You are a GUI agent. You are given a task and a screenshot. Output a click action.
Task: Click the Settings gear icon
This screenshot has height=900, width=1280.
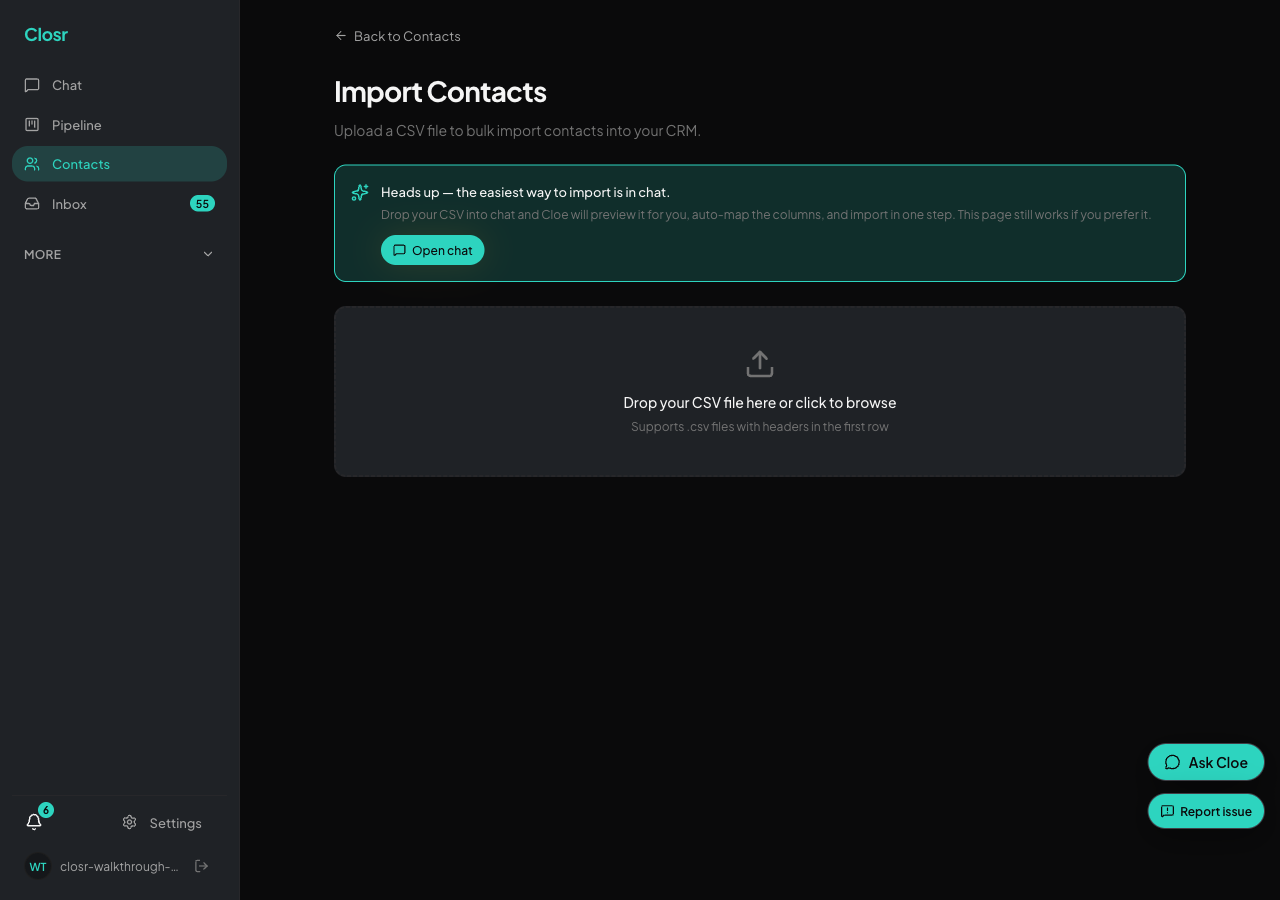pos(129,822)
